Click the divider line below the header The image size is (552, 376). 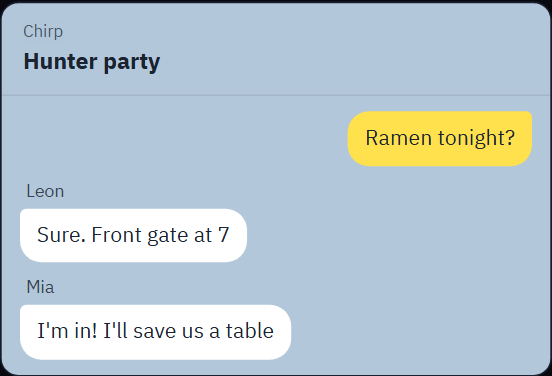(276, 95)
